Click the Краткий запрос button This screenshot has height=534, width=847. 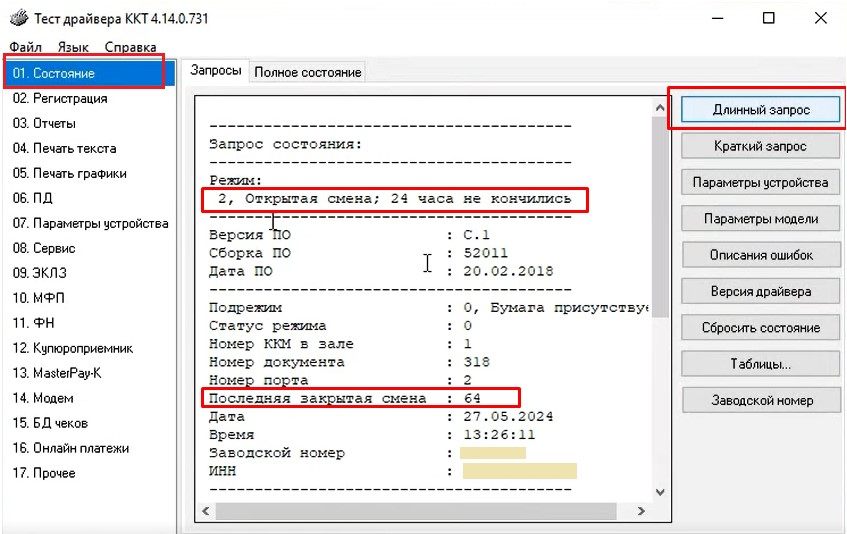point(761,146)
